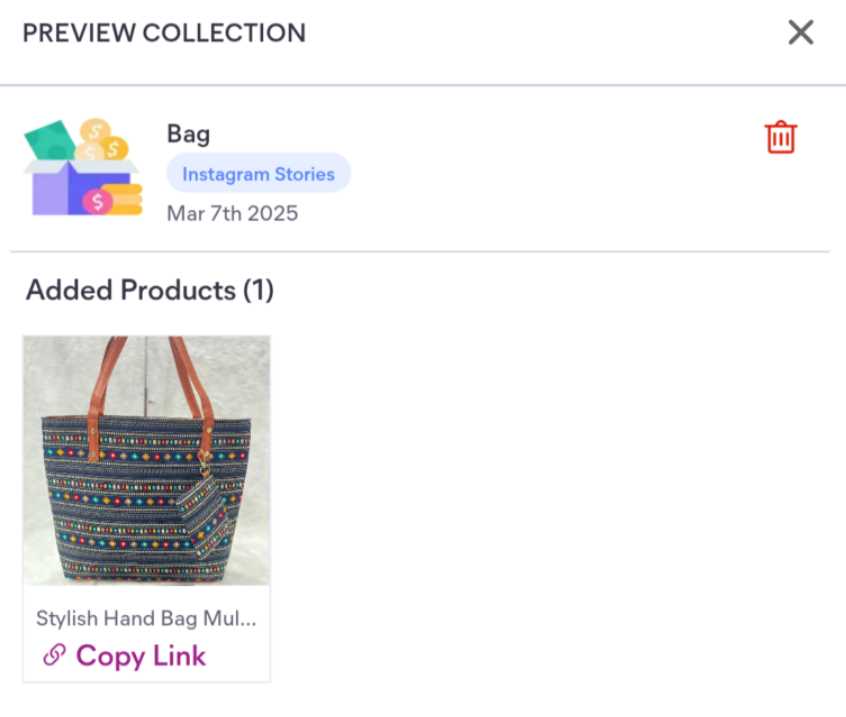Click the Copy Link text label
846x717 pixels.
[141, 656]
